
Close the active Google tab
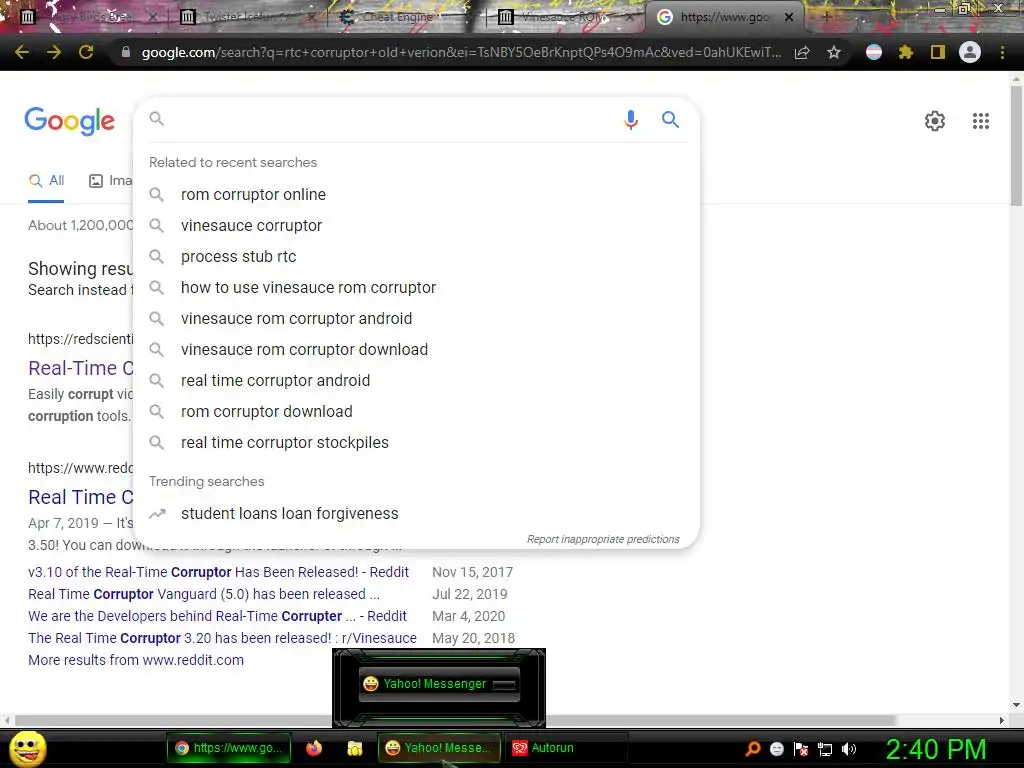(789, 17)
